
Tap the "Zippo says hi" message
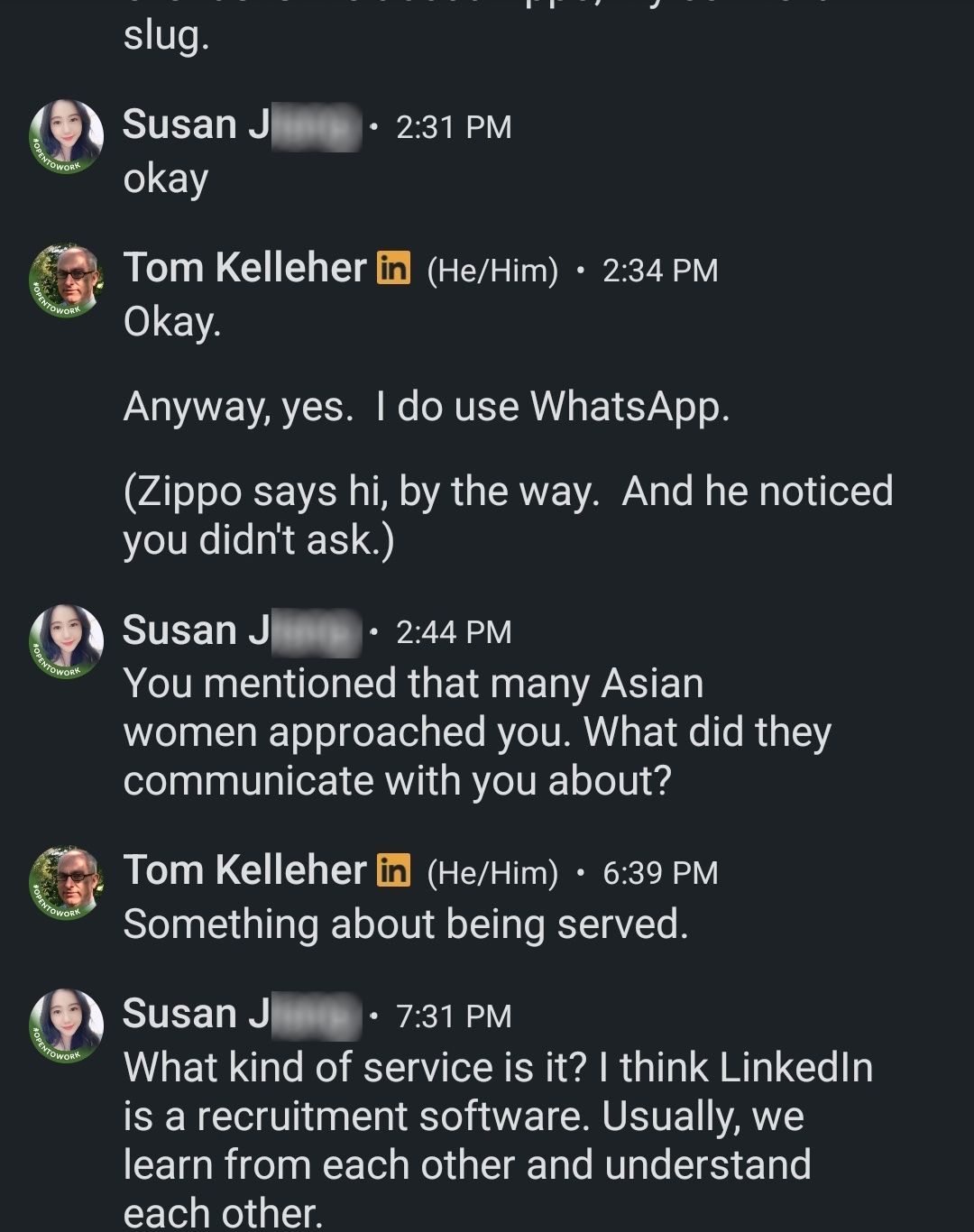pyautogui.click(x=509, y=516)
